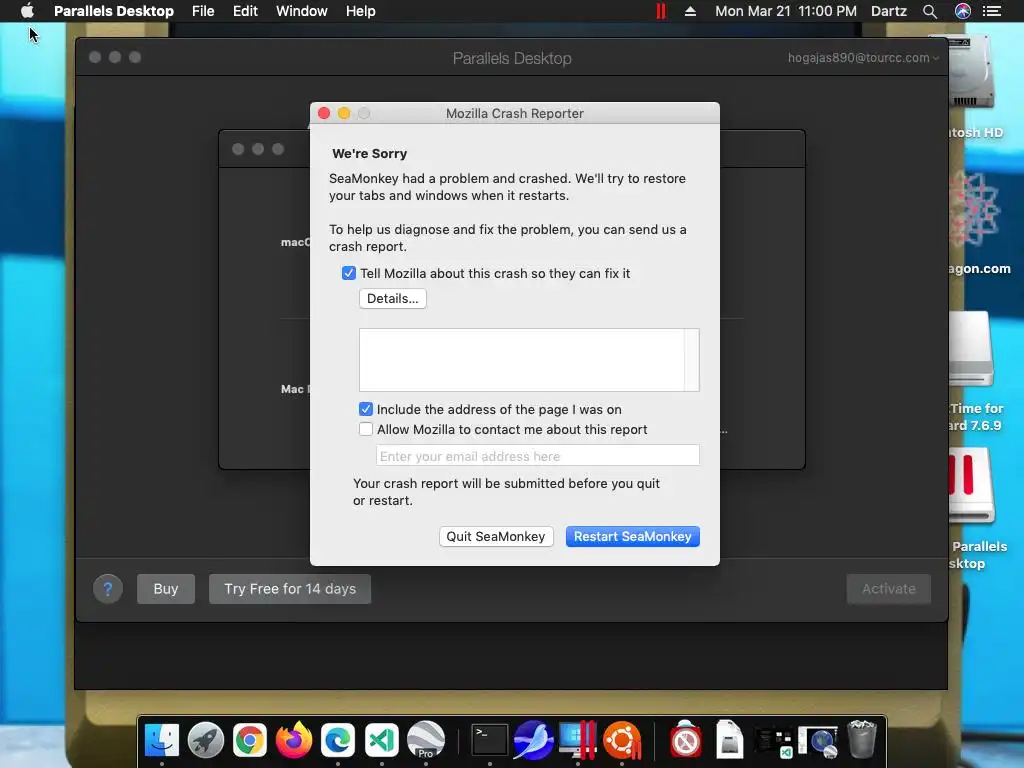This screenshot has width=1024, height=768.
Task: Uncheck Include the address of the page
Action: pos(366,409)
